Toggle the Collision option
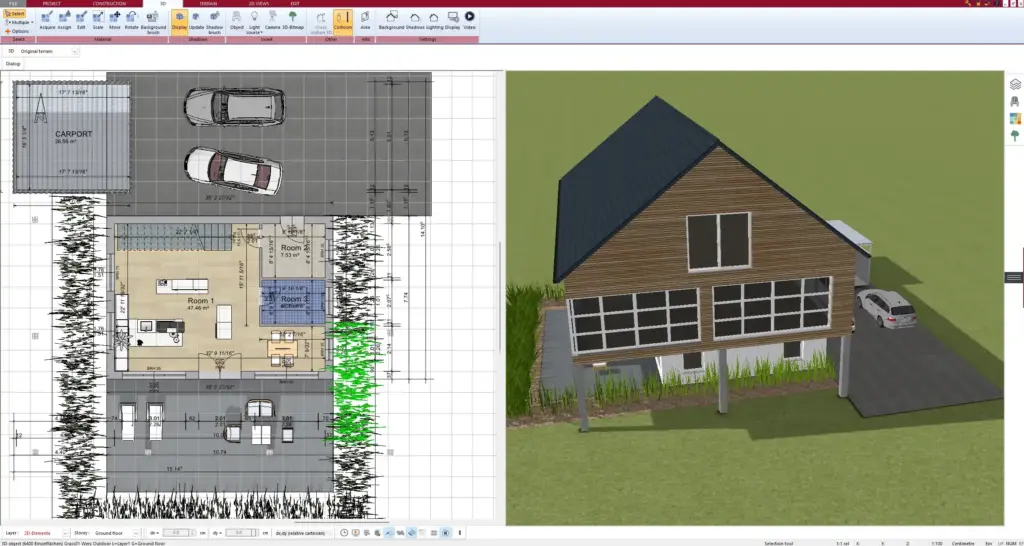The image size is (1024, 546). click(x=343, y=20)
